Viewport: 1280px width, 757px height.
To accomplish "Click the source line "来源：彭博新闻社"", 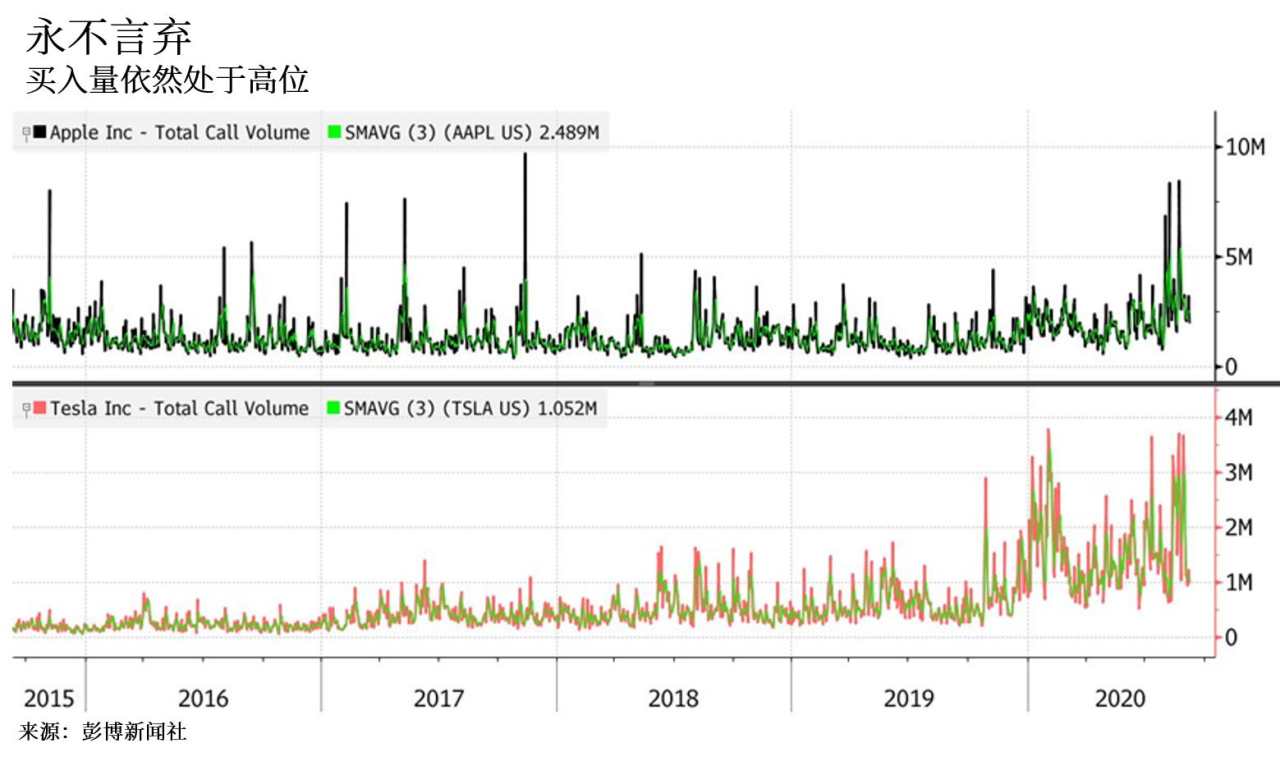I will [x=103, y=732].
